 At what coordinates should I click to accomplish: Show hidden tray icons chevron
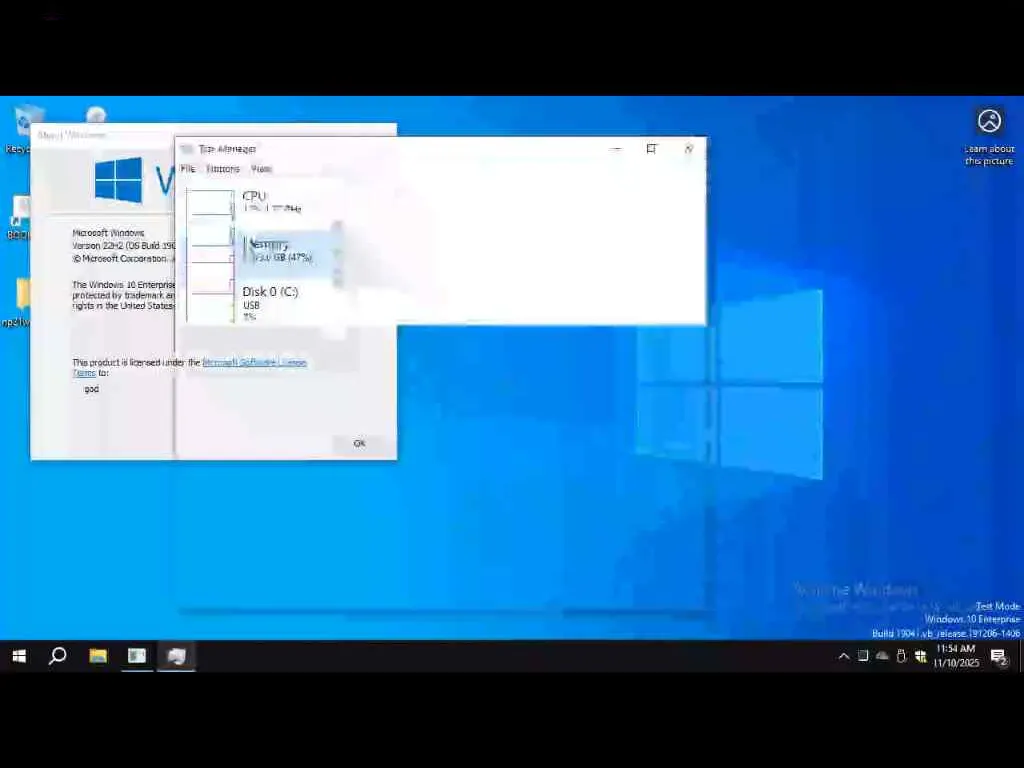click(x=844, y=656)
